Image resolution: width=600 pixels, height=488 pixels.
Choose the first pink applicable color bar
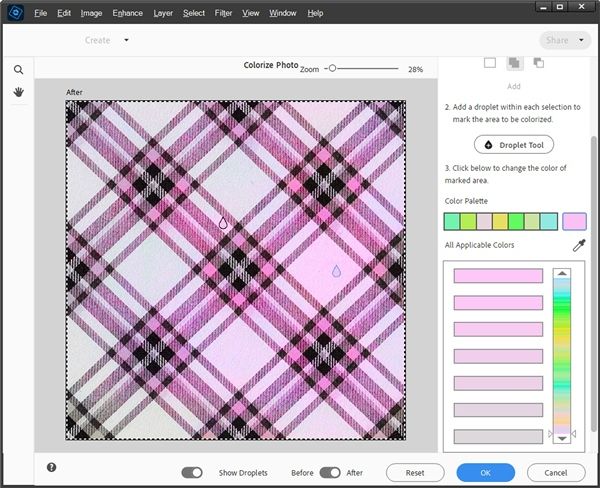click(498, 276)
